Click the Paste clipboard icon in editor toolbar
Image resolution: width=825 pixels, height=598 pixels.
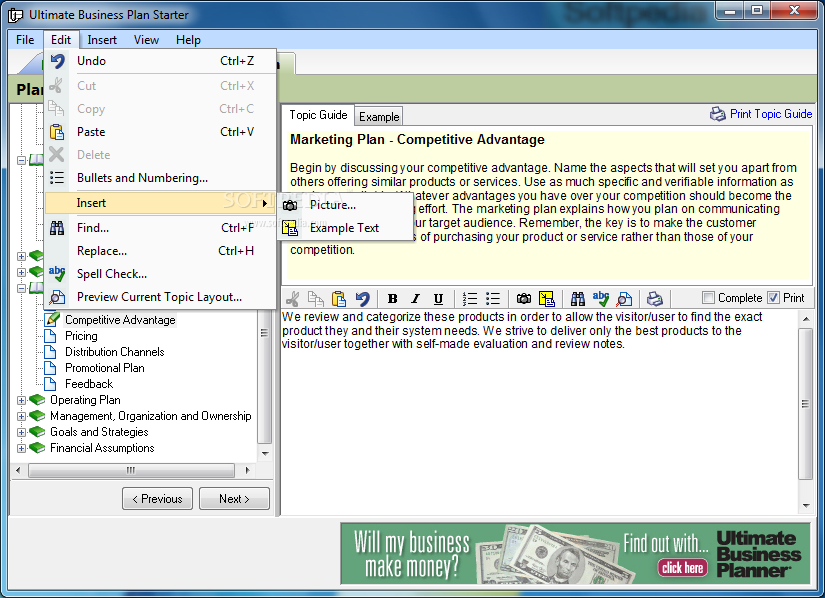339,299
